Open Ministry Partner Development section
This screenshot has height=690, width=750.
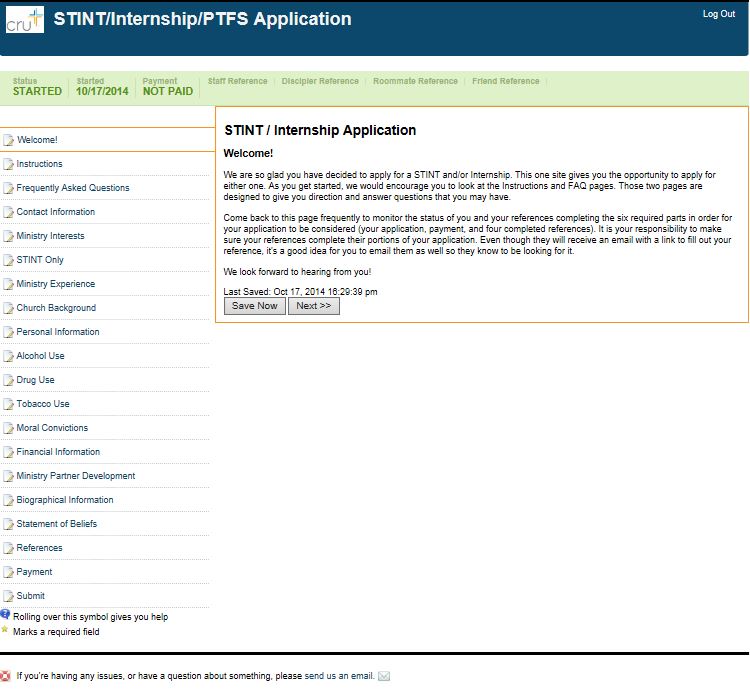(76, 476)
